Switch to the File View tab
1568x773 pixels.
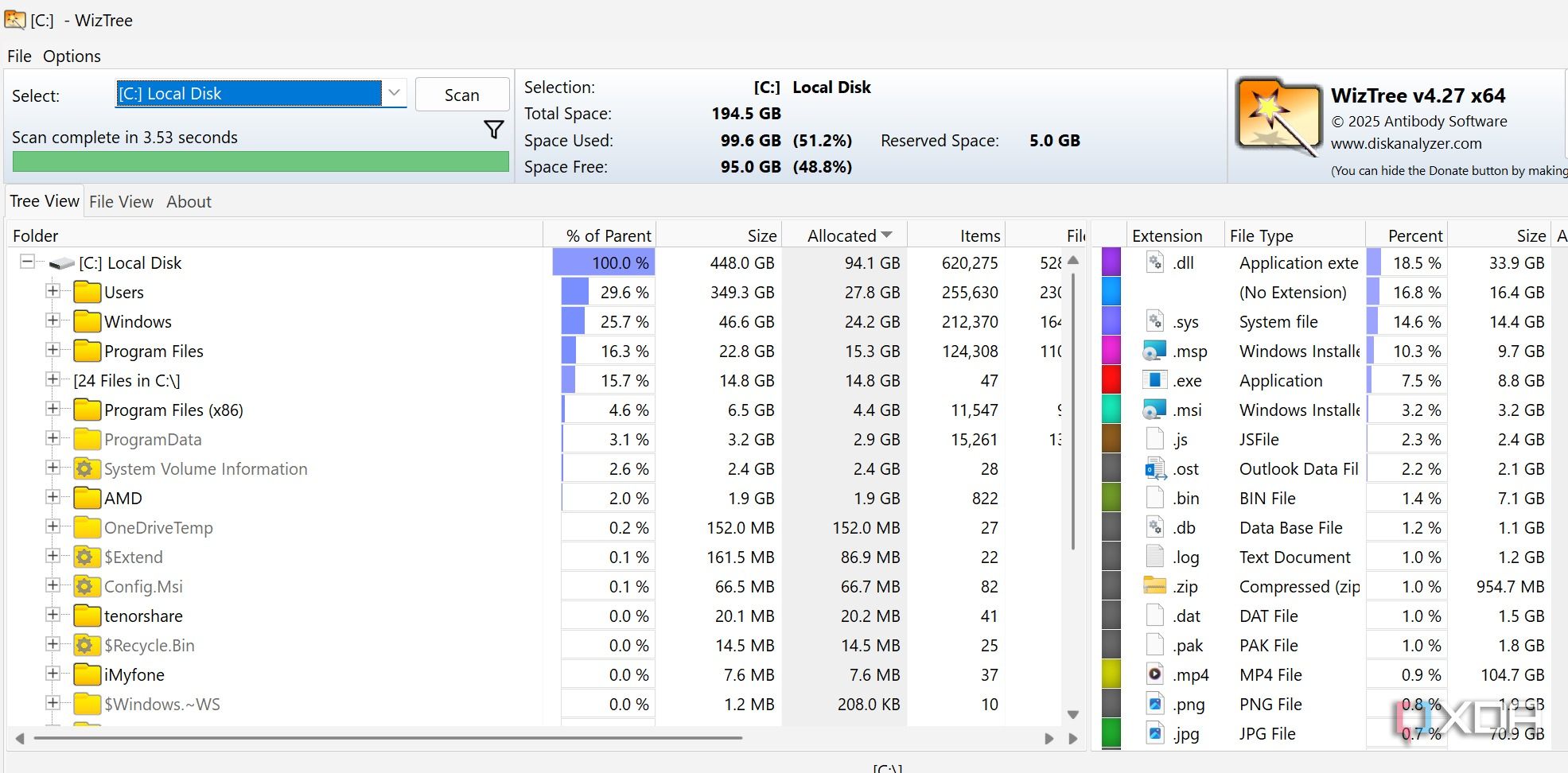121,202
